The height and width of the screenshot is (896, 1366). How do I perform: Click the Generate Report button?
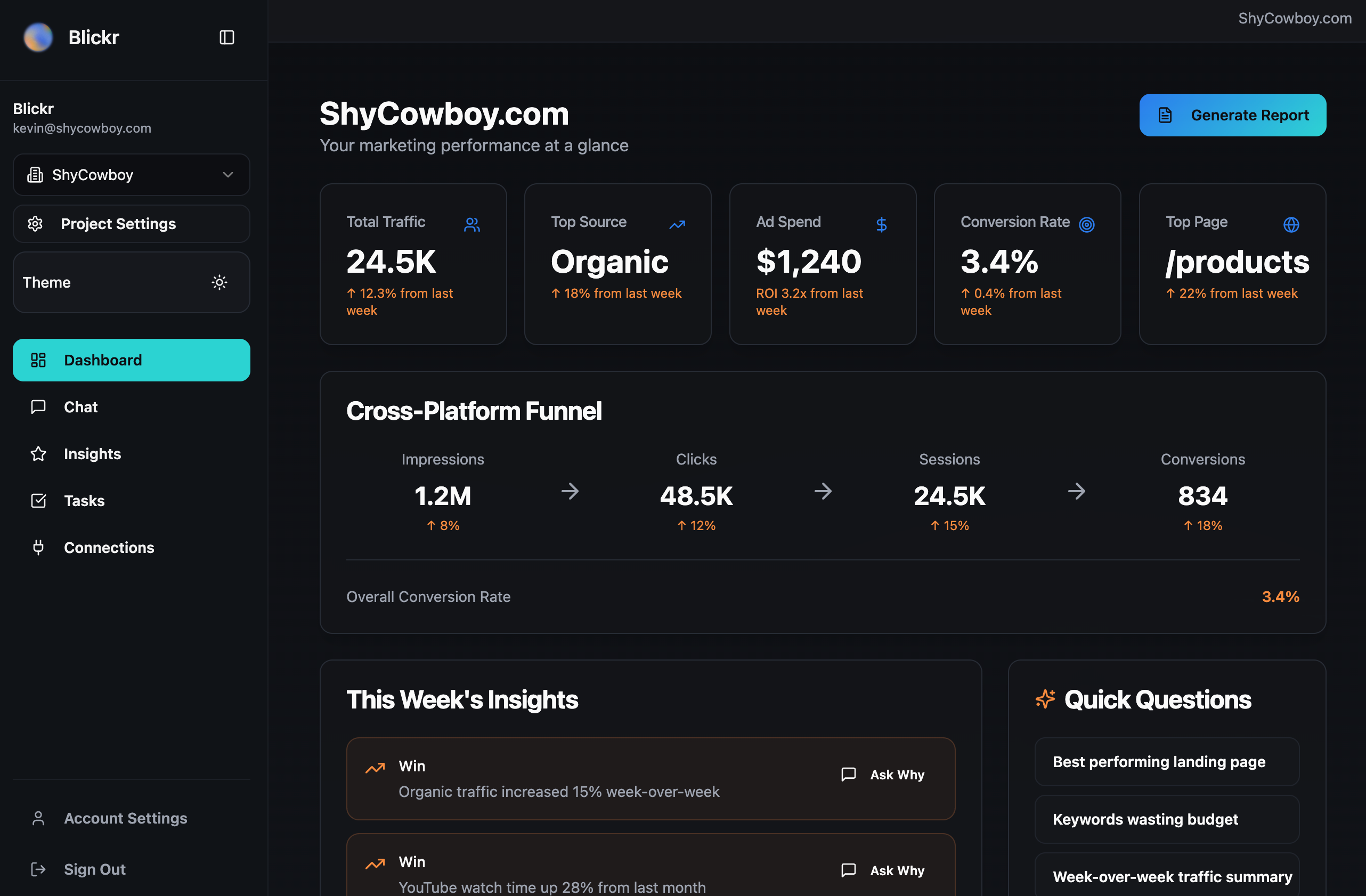(x=1232, y=115)
